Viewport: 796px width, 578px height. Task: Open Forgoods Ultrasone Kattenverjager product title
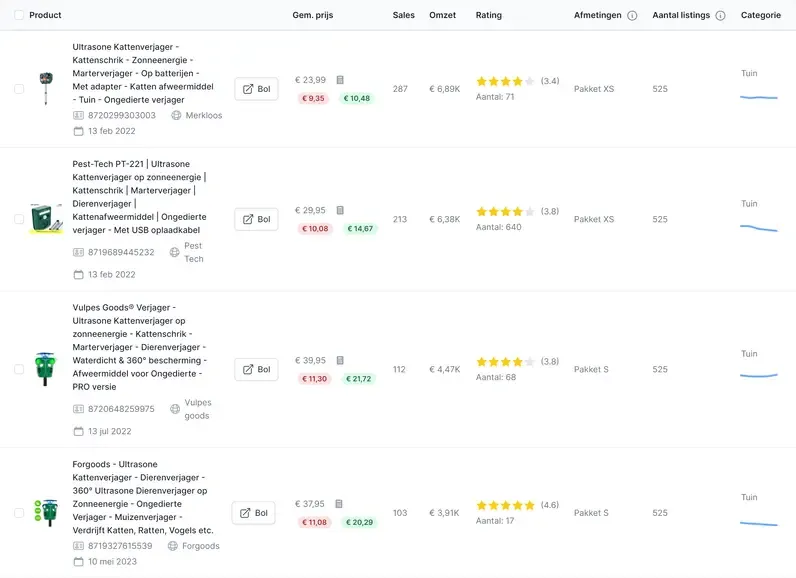coord(143,497)
